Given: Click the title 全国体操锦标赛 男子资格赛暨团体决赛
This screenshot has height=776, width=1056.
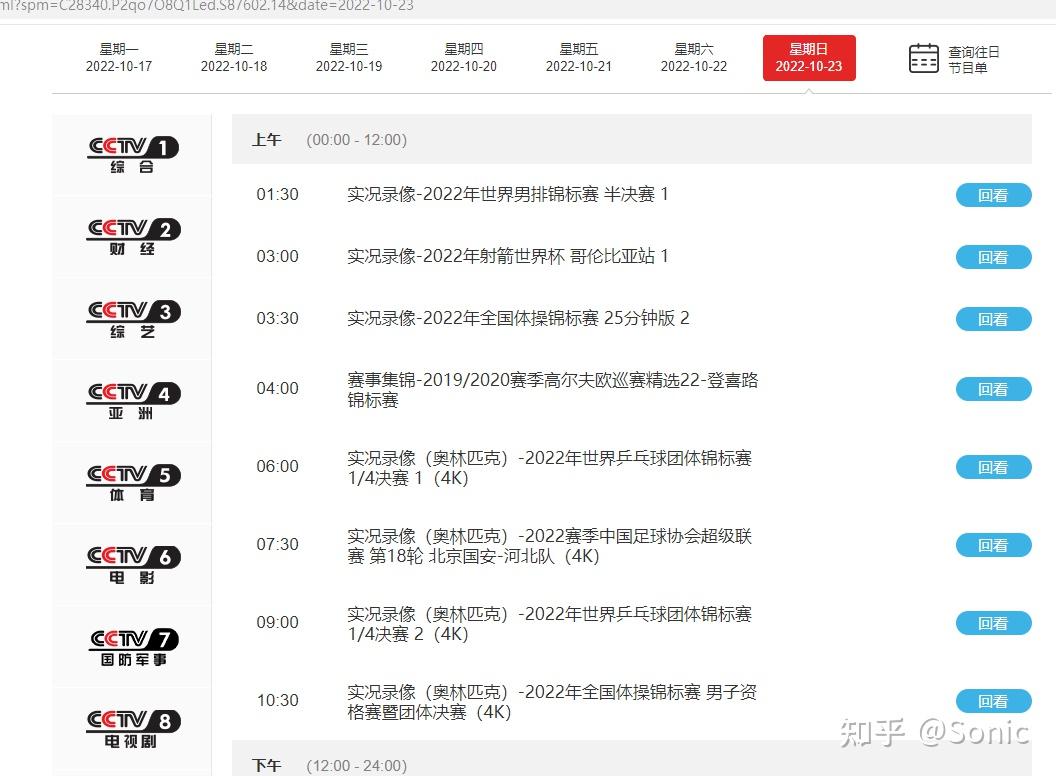Looking at the screenshot, I should (552, 703).
